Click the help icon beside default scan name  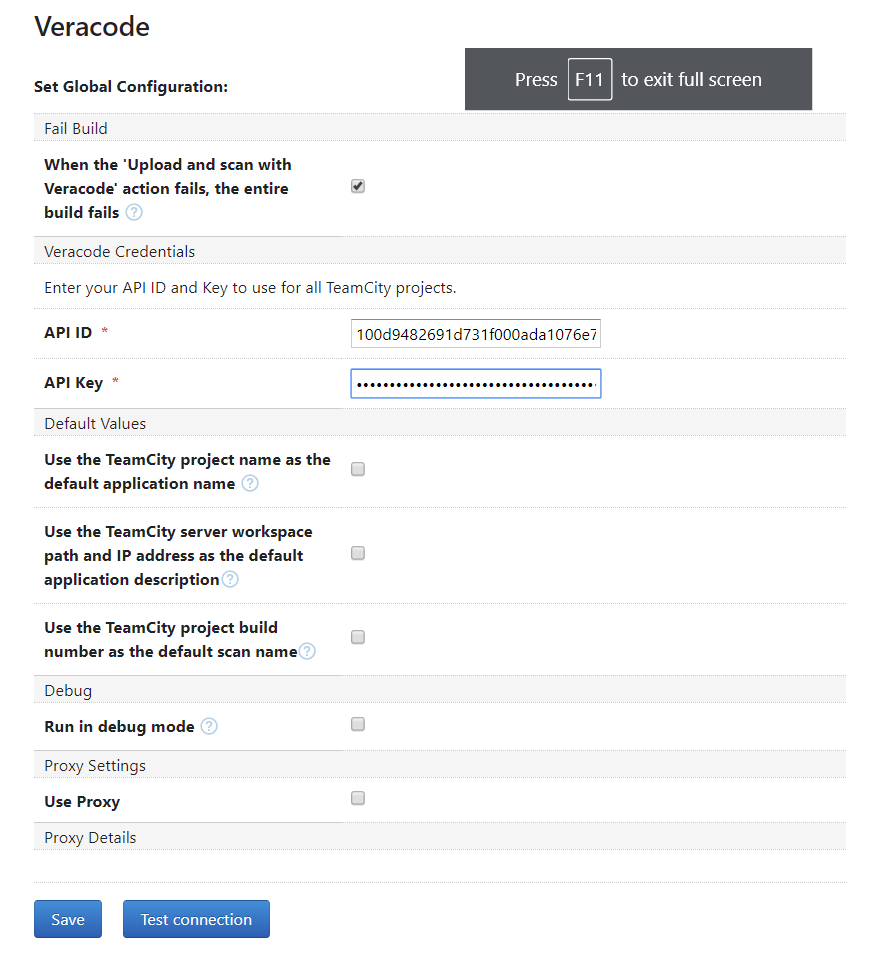(307, 651)
